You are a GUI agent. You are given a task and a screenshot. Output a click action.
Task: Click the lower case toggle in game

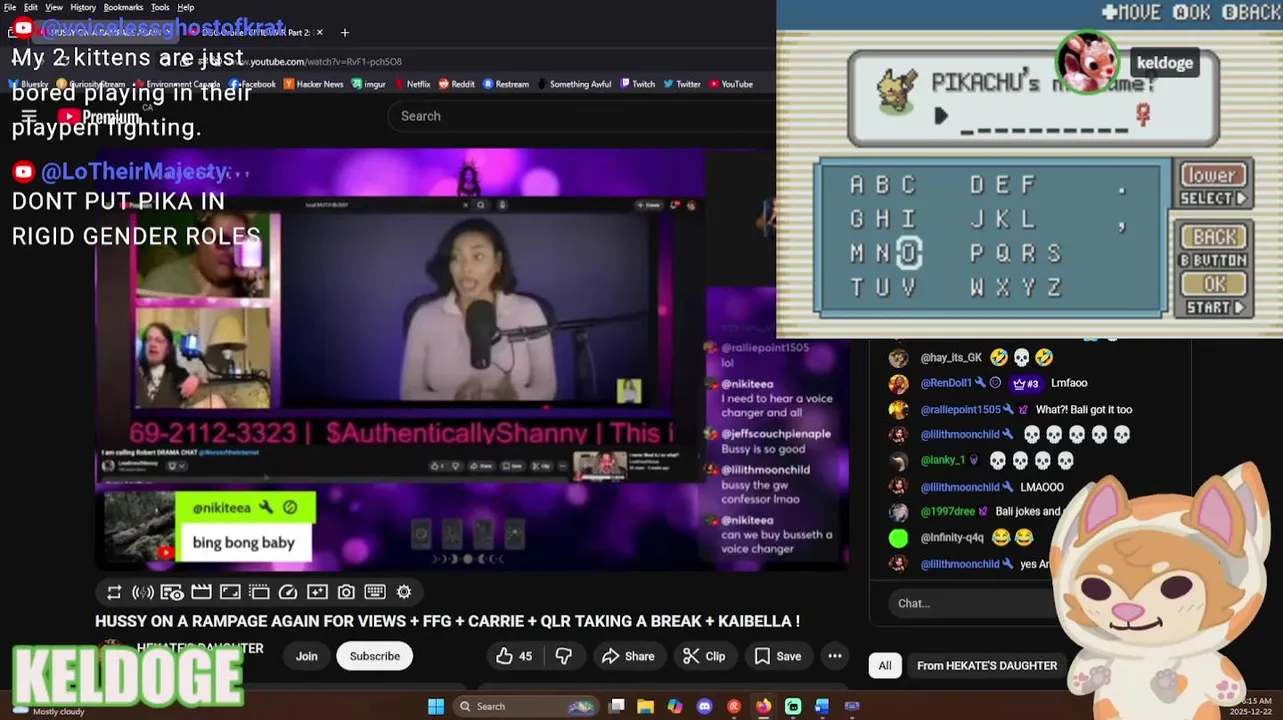coord(1212,175)
